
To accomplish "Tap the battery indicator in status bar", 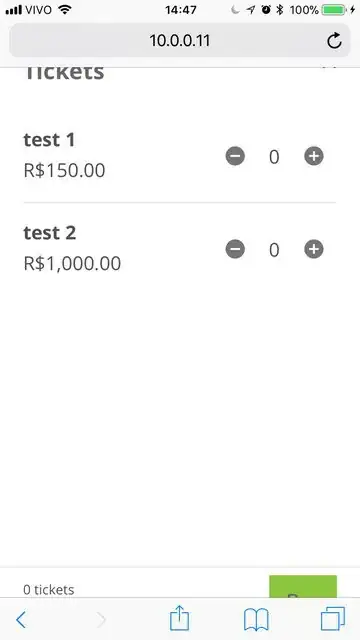I will coord(335,10).
